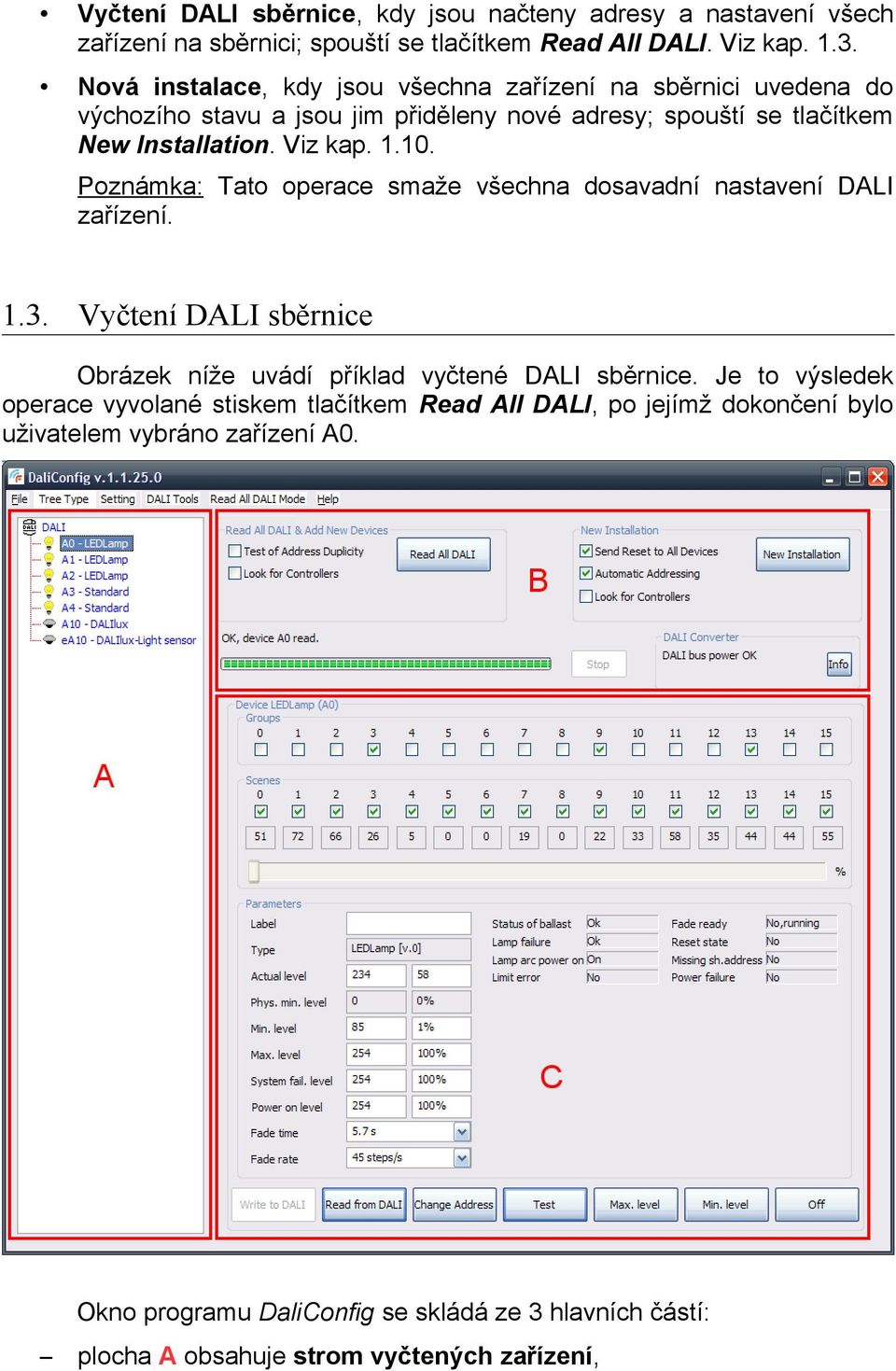Image resolution: width=896 pixels, height=1371 pixels.
Task: Click the bulb icon beside A1 - LEDLamp
Action: [x=49, y=560]
